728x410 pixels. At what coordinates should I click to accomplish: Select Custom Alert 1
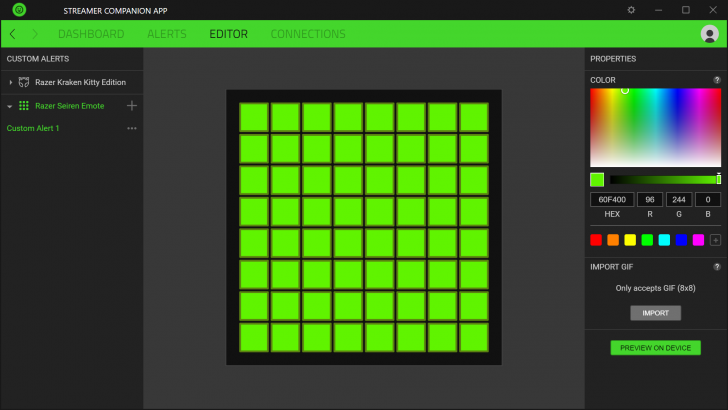33,128
